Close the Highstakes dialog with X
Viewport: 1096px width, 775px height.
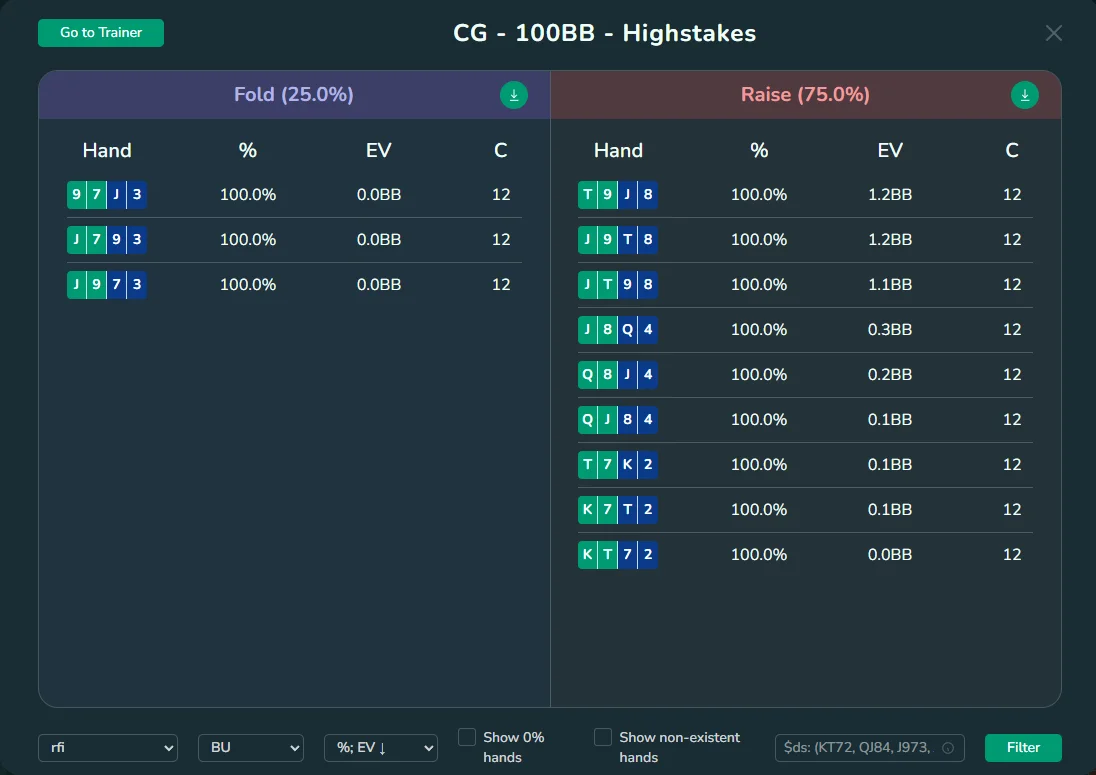point(1053,33)
